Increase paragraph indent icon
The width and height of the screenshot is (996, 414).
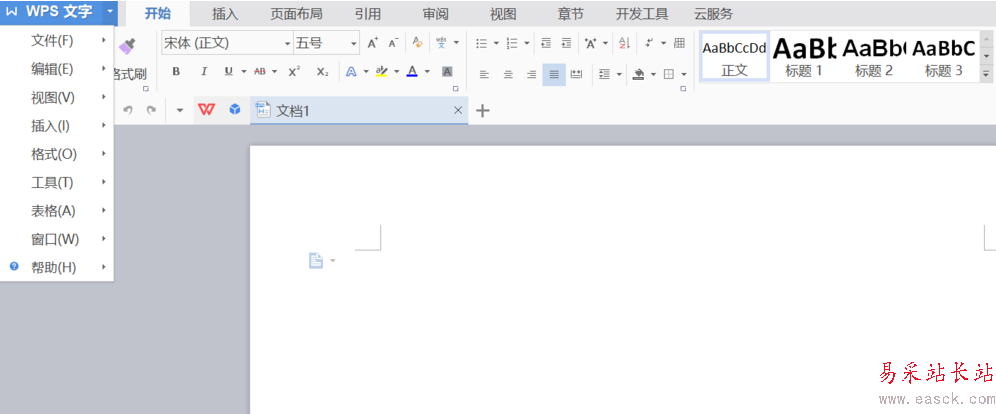click(566, 43)
